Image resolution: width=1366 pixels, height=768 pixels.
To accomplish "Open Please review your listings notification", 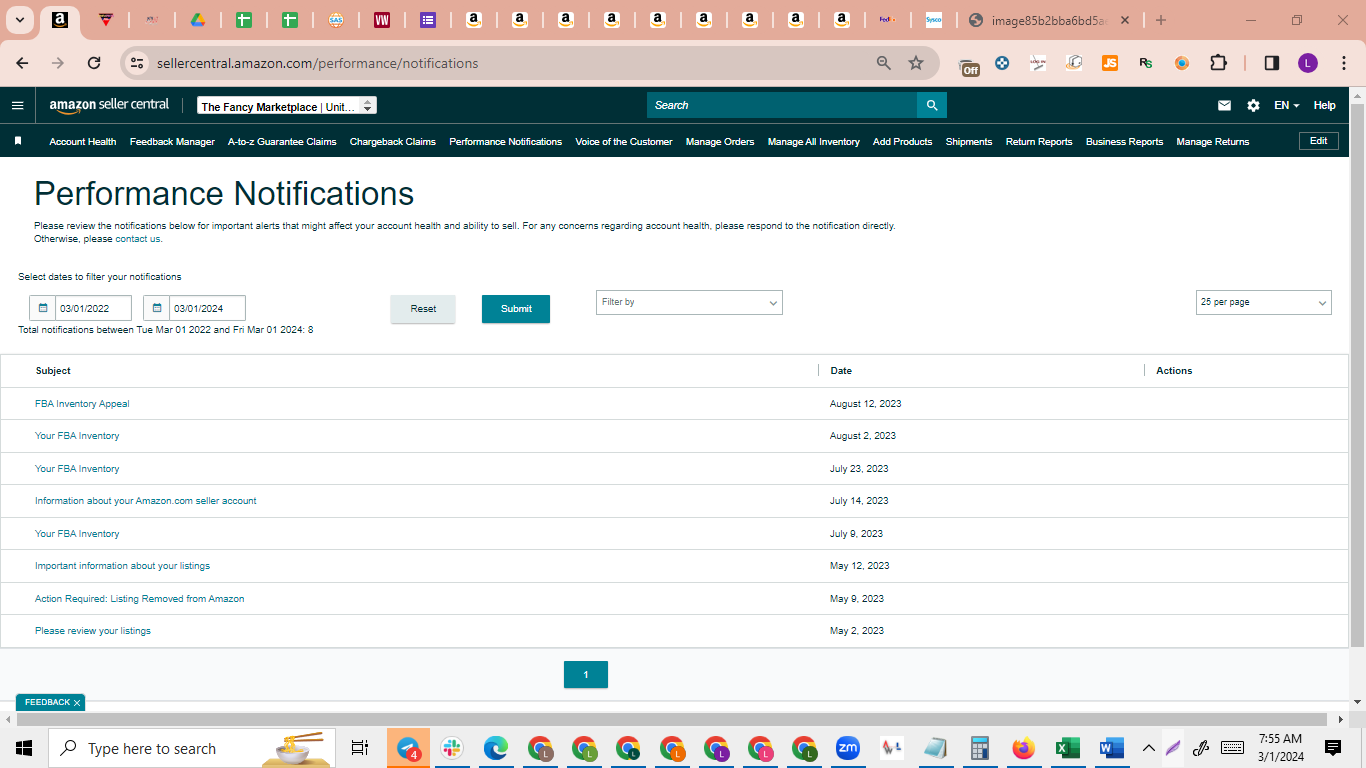I will [x=93, y=631].
